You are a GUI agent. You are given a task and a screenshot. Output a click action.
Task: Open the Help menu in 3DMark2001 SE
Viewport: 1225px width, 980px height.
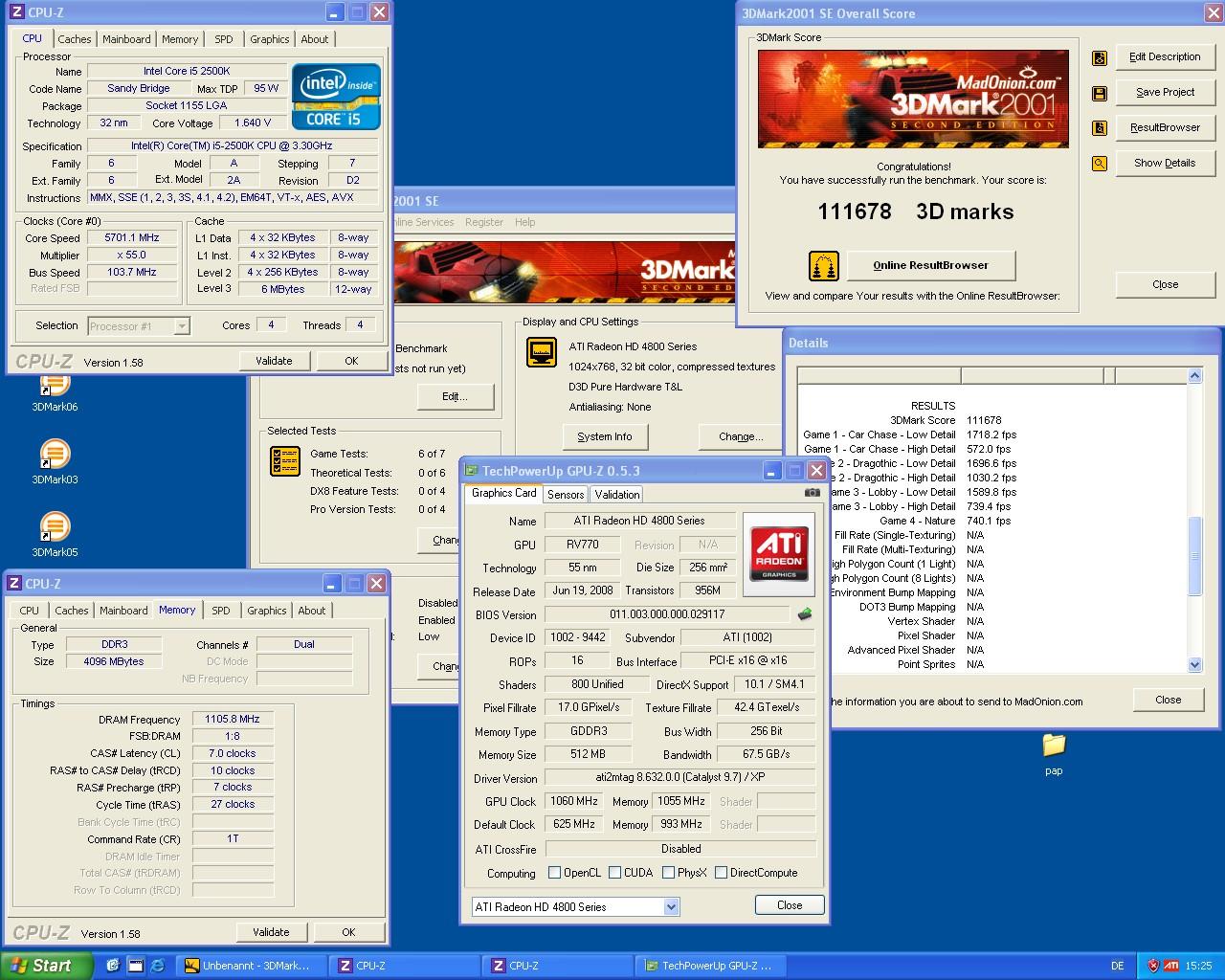click(525, 222)
